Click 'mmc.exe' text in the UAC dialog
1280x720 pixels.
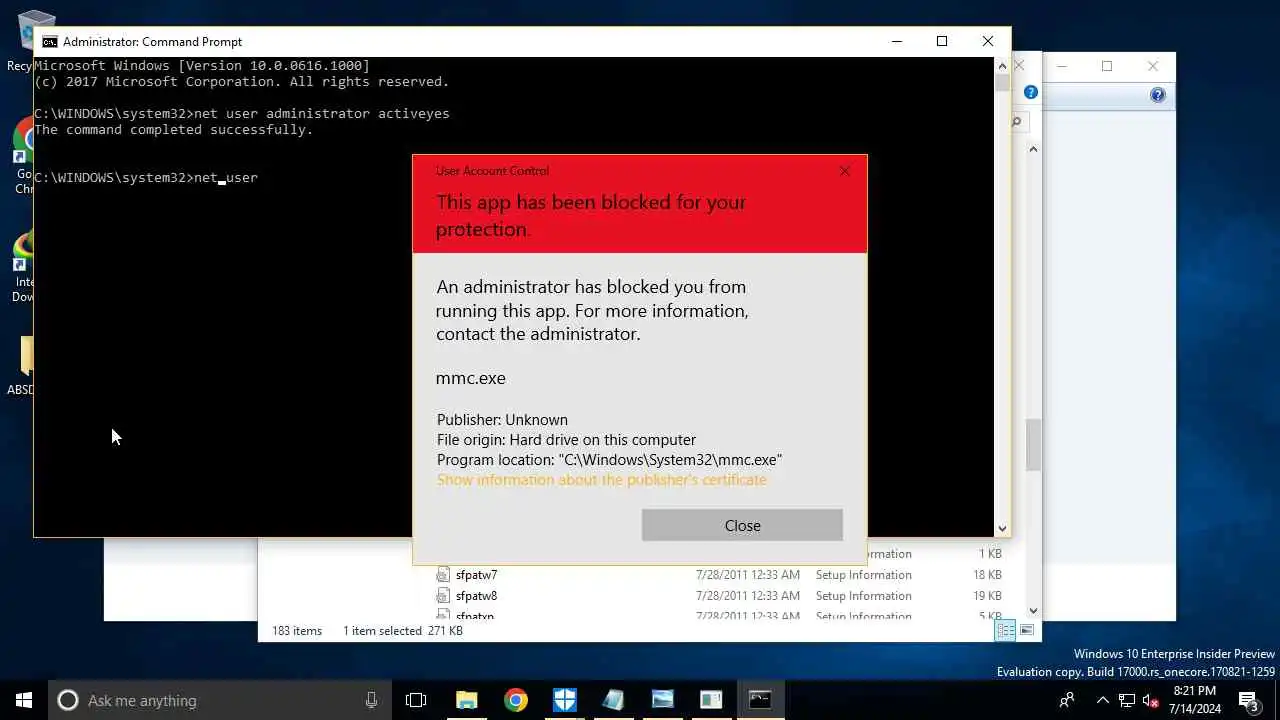point(471,378)
